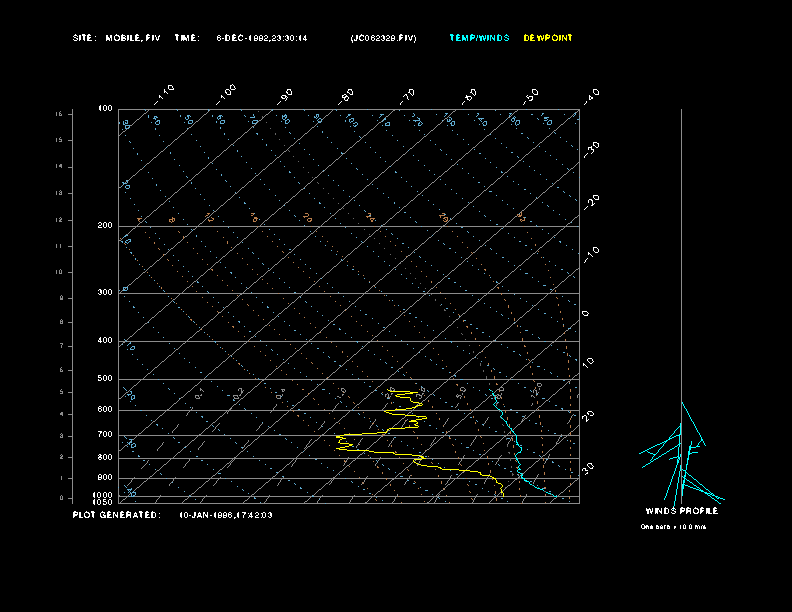Click the 500 pressure level label
The image size is (792, 612).
[x=105, y=378]
